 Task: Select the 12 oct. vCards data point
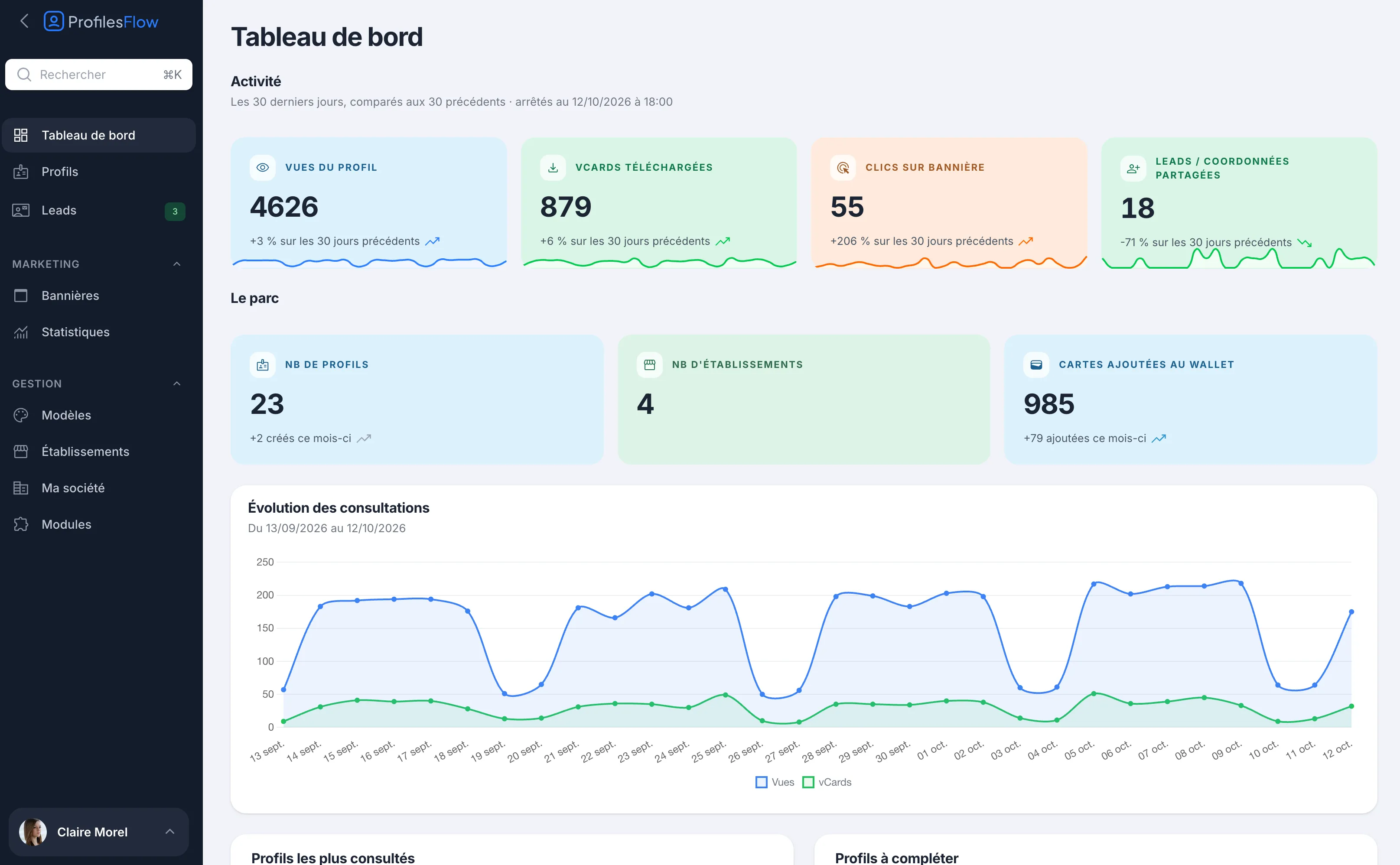click(1351, 706)
